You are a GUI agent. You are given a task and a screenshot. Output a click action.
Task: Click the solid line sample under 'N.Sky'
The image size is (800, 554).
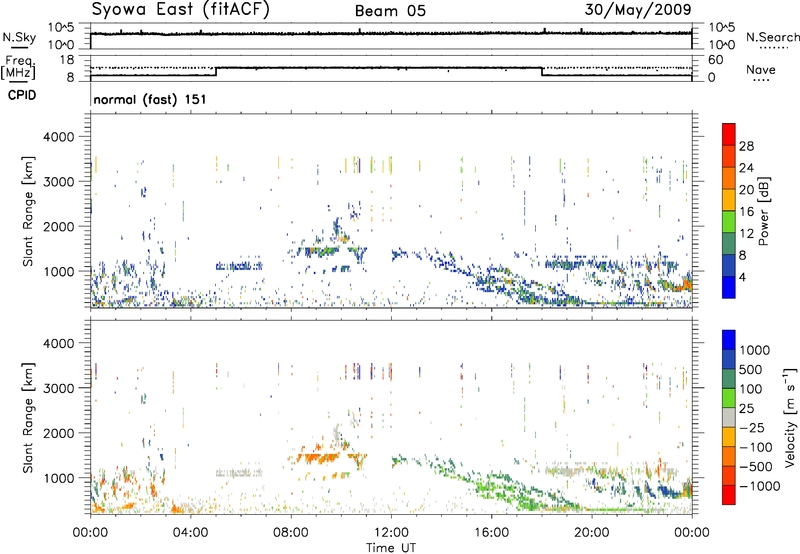click(x=19, y=48)
